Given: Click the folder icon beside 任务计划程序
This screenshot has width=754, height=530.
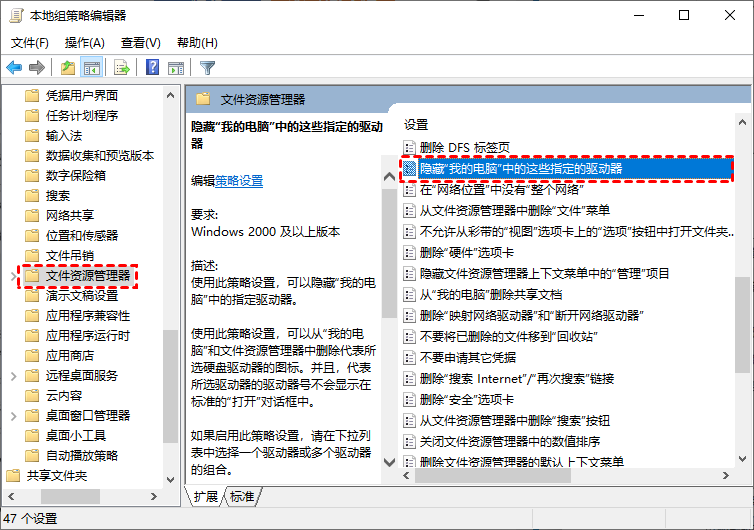Looking at the screenshot, I should click(x=32, y=115).
